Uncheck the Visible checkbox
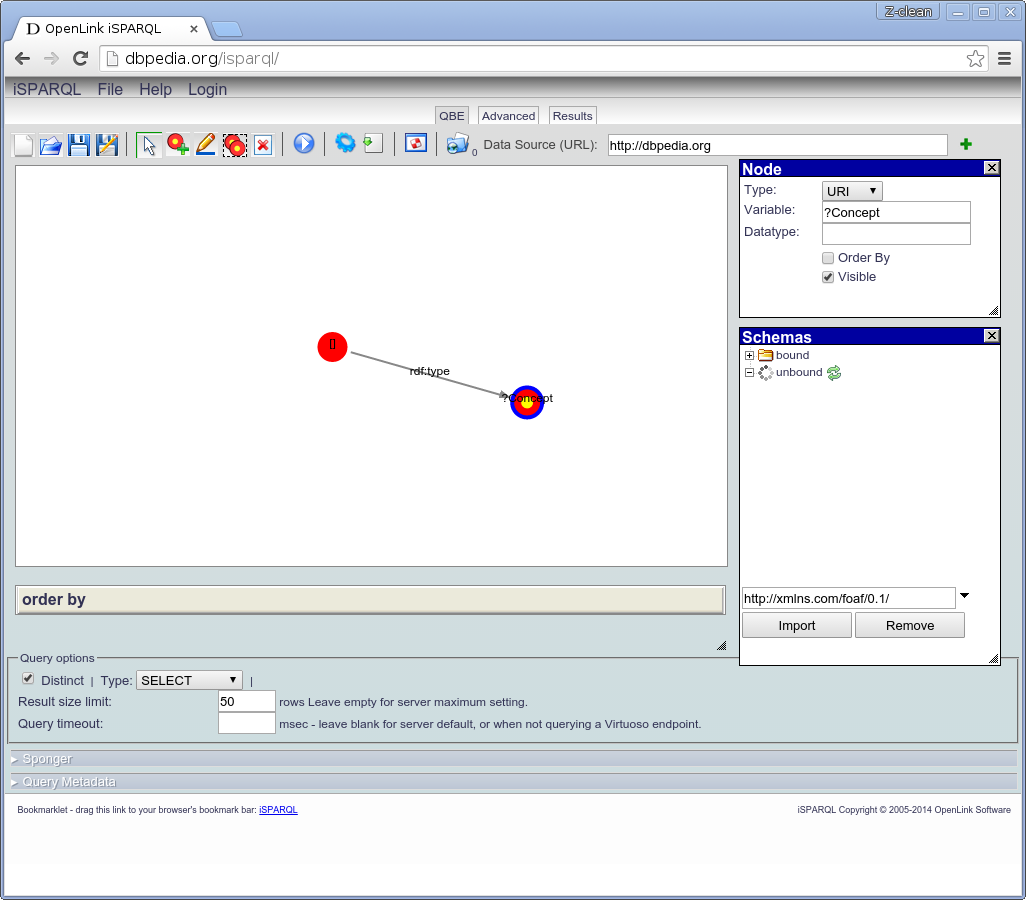Viewport: 1026px width, 900px height. click(828, 277)
